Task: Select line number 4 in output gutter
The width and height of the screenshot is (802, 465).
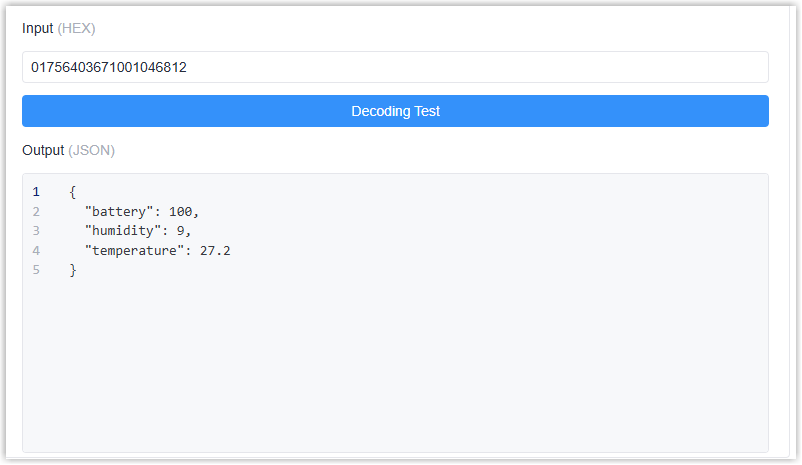Action: click(36, 250)
